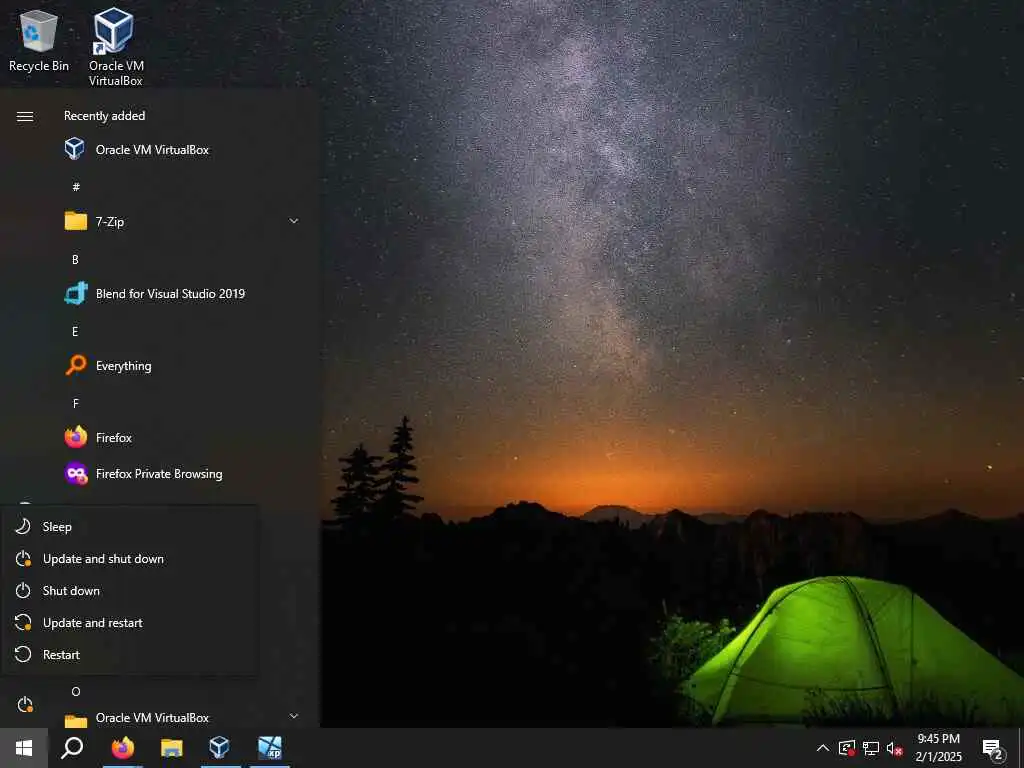Viewport: 1024px width, 768px height.
Task: Expand Oracle VM VirtualBox folder chevron
Action: (294, 716)
